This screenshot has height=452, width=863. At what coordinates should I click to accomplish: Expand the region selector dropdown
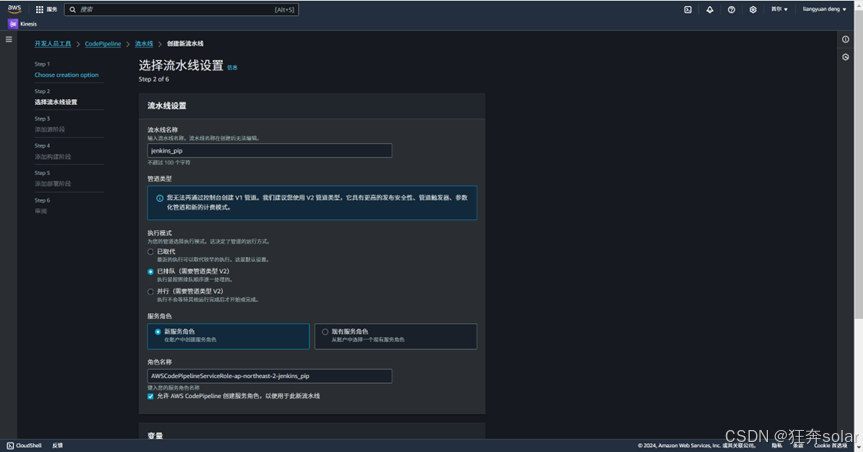(779, 9)
